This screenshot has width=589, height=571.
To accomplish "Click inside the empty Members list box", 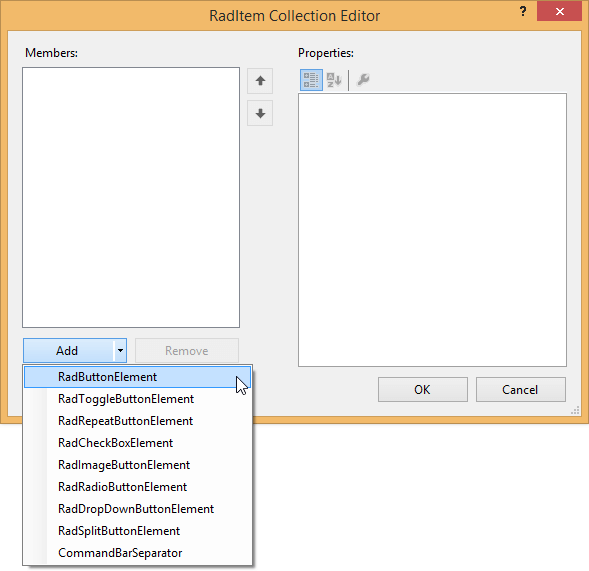I will point(131,197).
